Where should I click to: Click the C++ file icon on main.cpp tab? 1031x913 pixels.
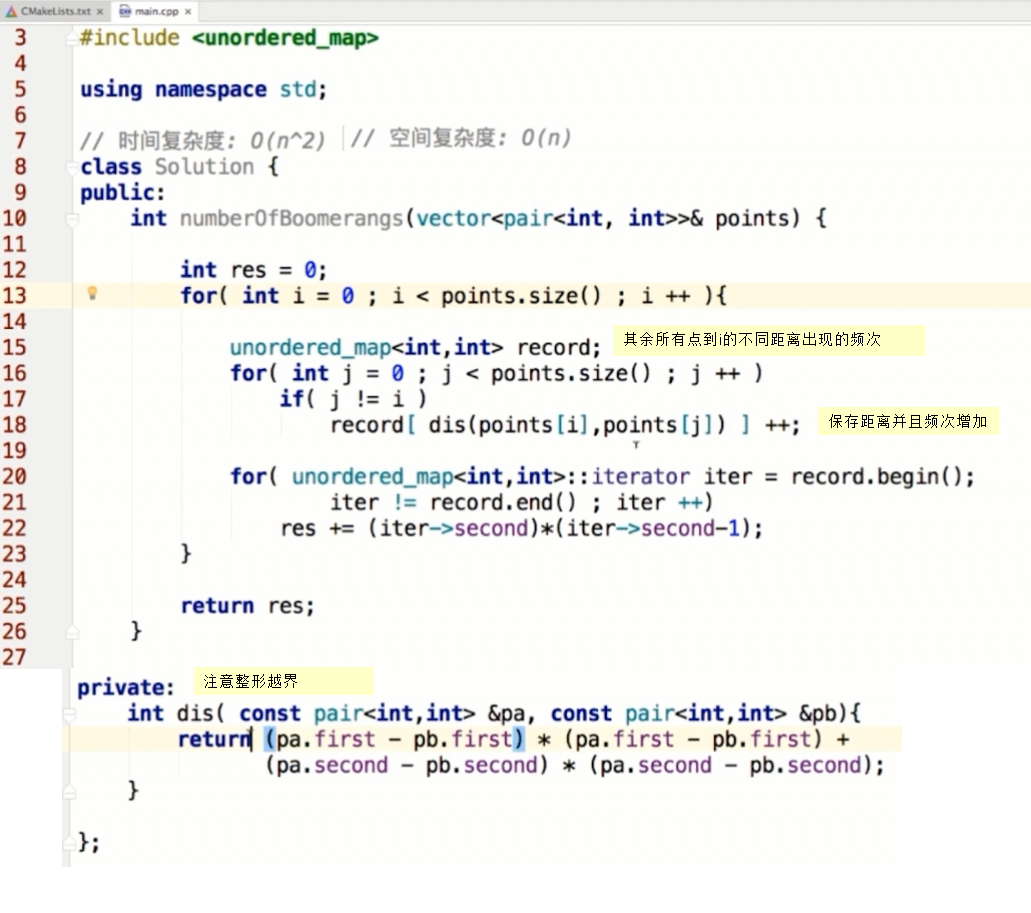[x=125, y=11]
